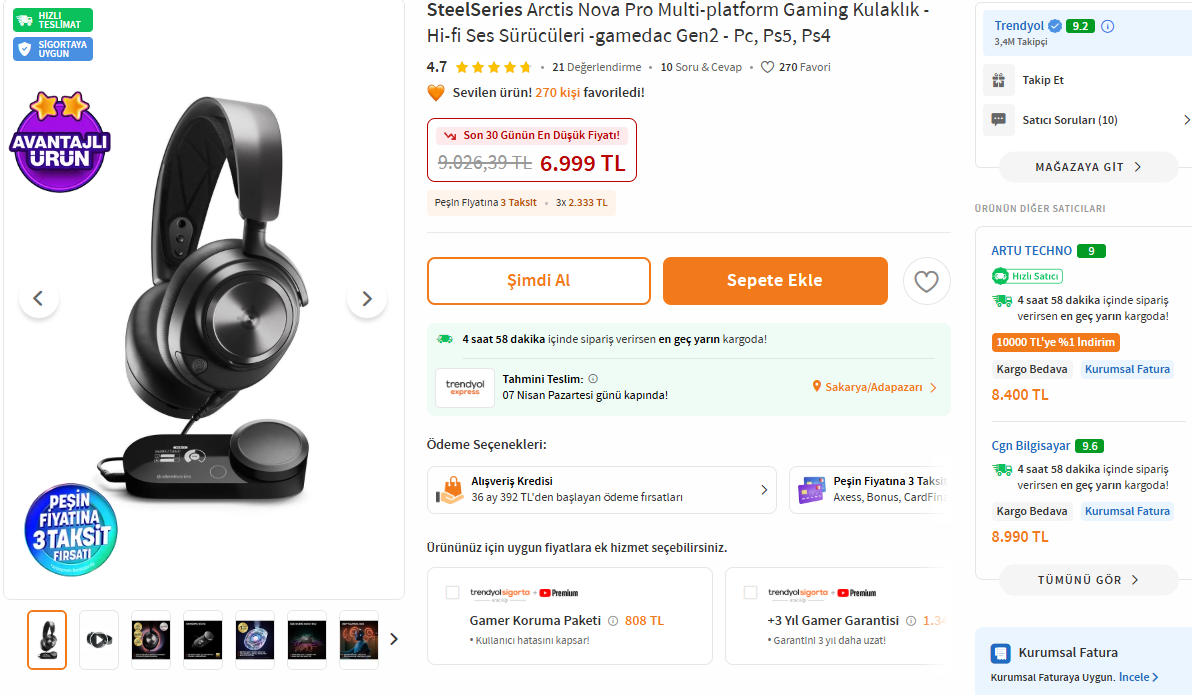Select the second product thumbnail image
This screenshot has width=1192, height=695.
[99, 639]
